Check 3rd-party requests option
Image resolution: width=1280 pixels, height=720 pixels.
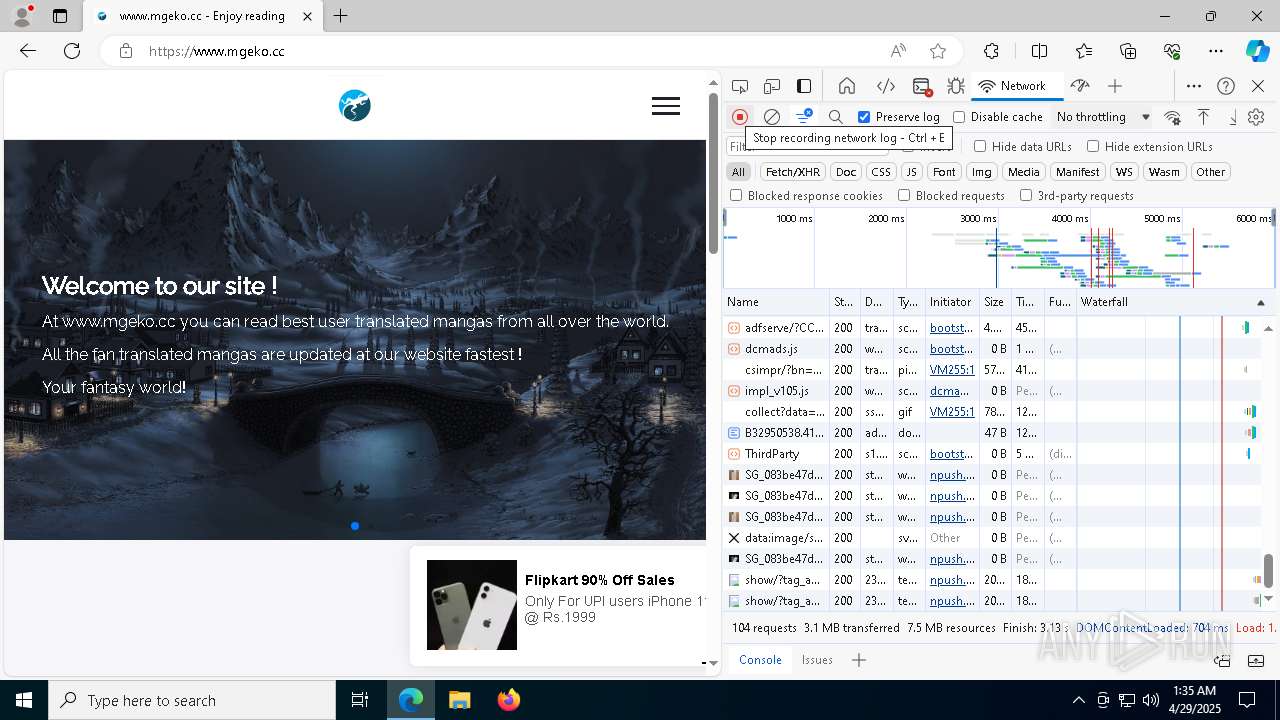coord(1026,196)
